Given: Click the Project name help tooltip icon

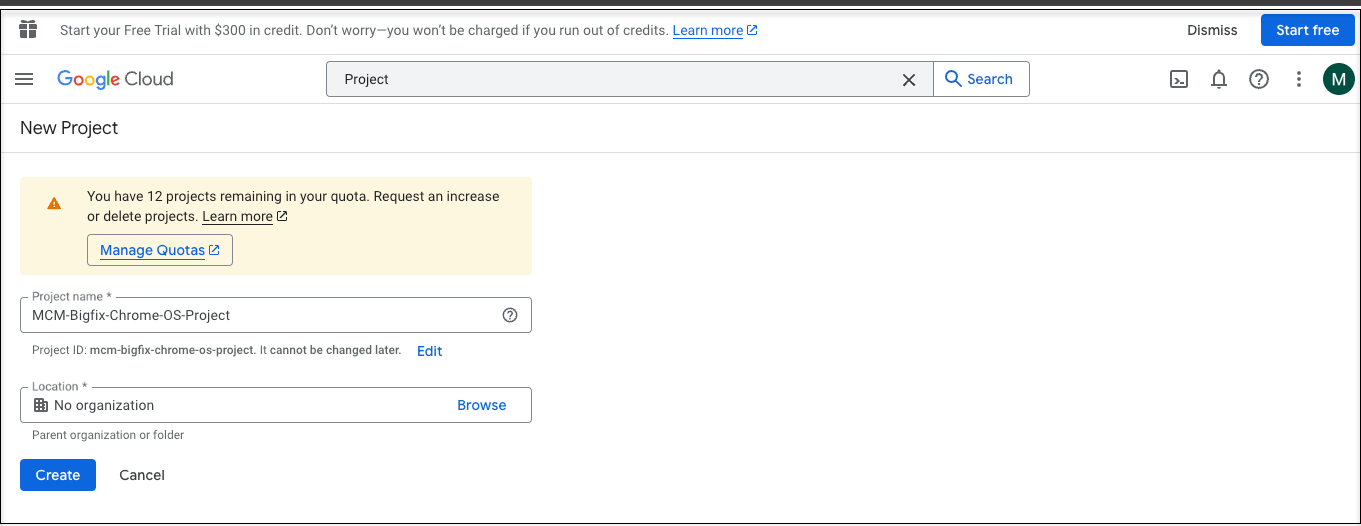Looking at the screenshot, I should (510, 315).
